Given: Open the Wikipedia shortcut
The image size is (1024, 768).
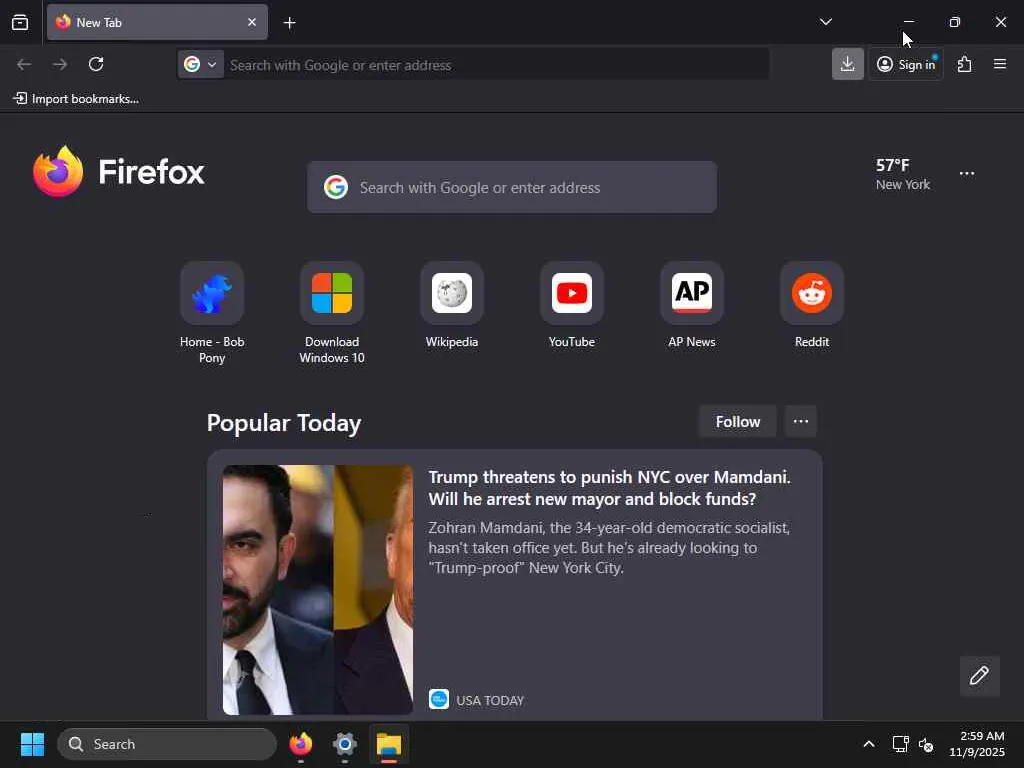Looking at the screenshot, I should pos(452,306).
